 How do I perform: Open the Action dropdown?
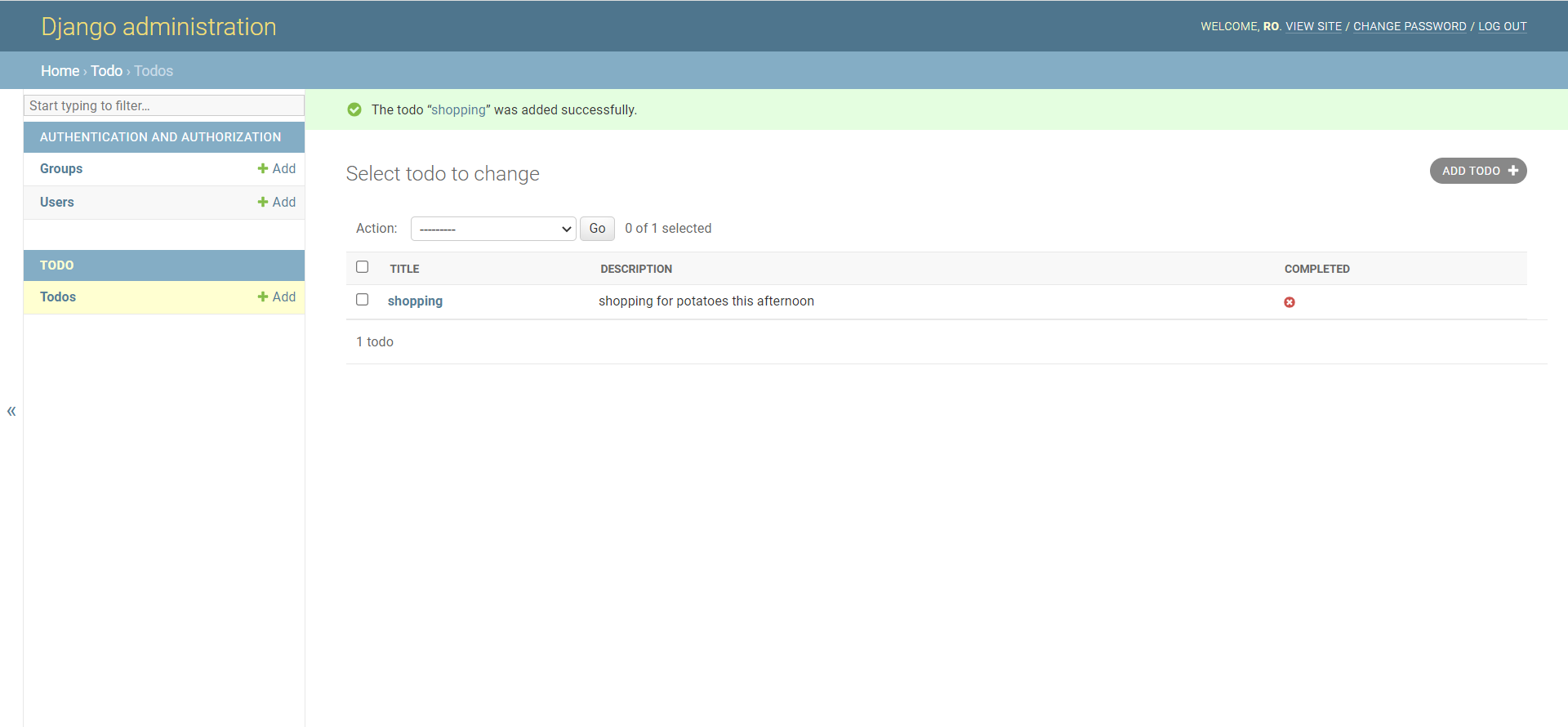point(493,229)
